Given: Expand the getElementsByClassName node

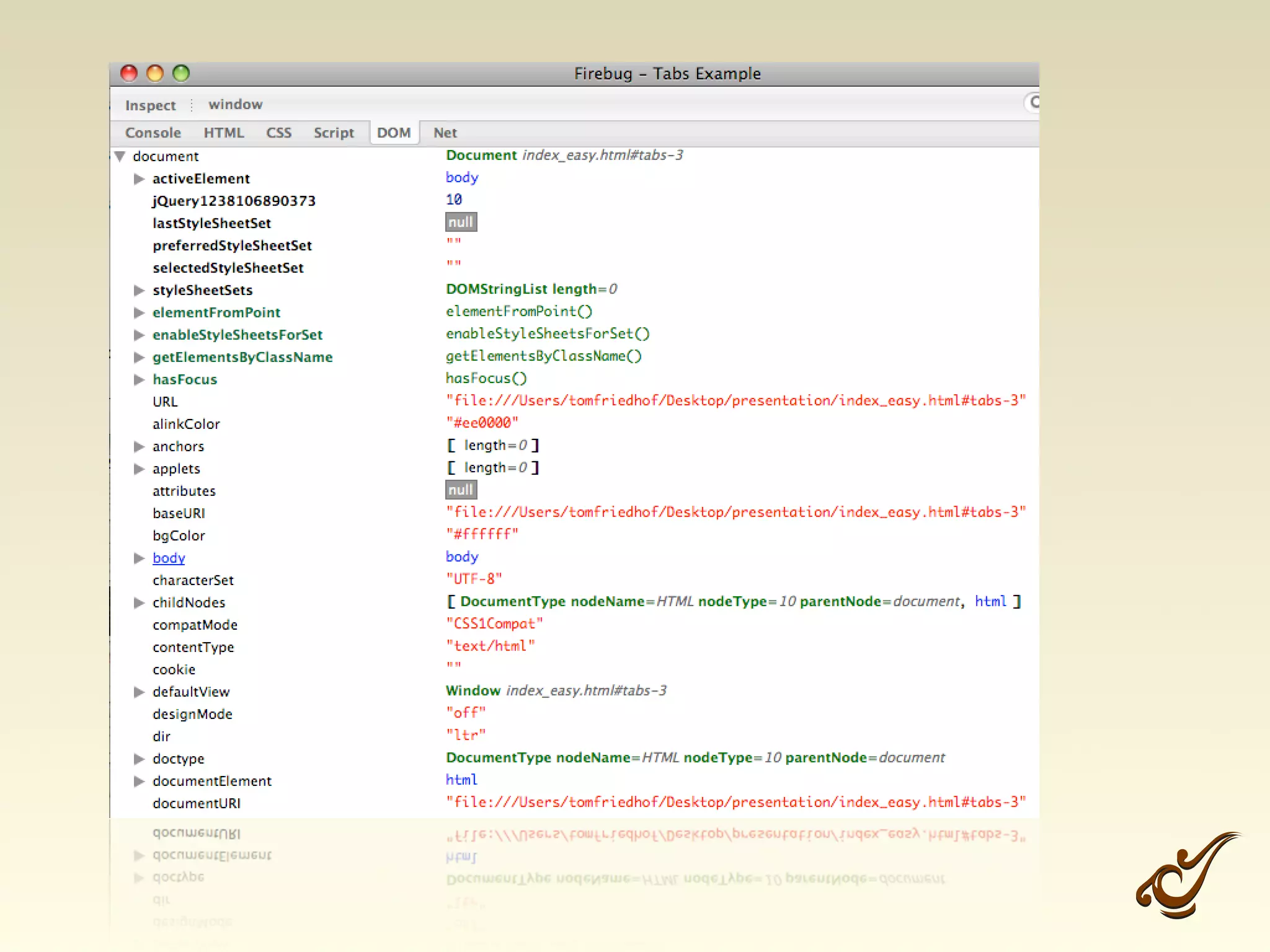Looking at the screenshot, I should coord(140,358).
